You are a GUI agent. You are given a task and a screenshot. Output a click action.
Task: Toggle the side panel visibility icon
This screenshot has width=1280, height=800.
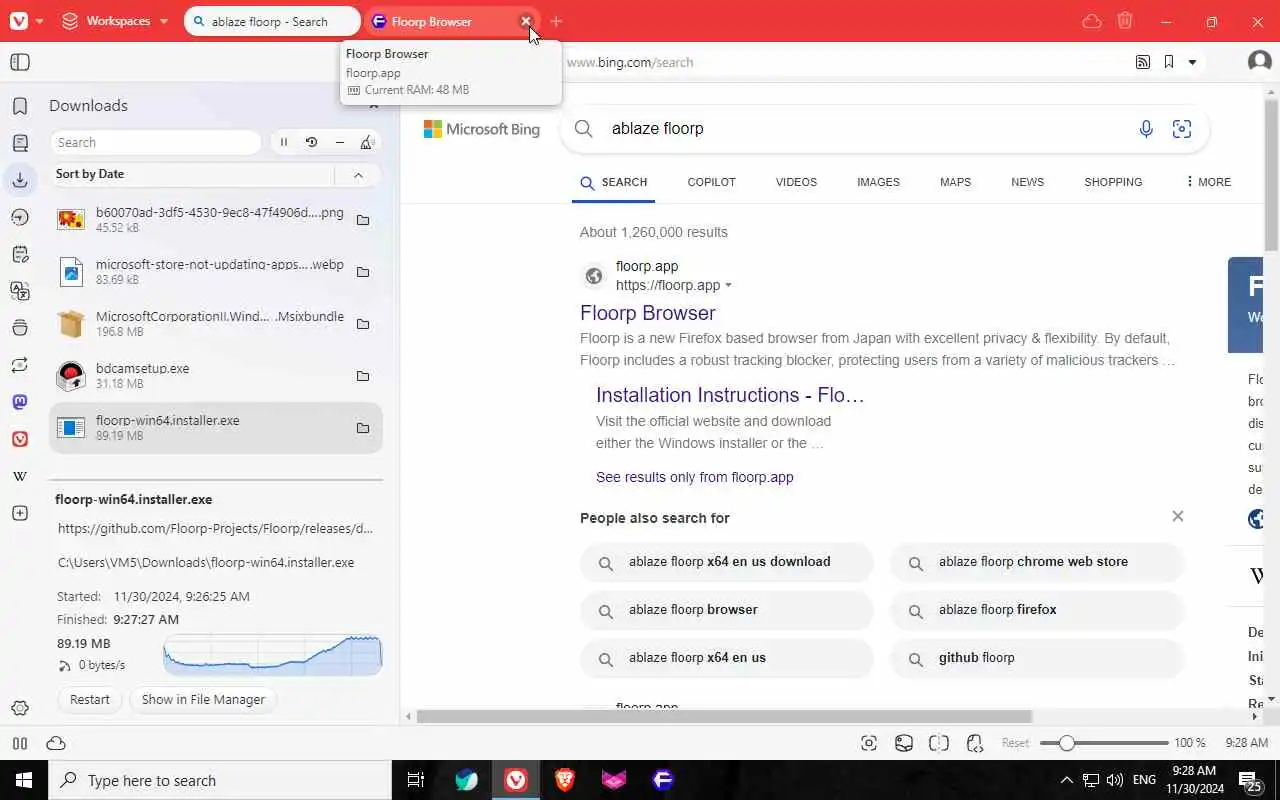20,62
